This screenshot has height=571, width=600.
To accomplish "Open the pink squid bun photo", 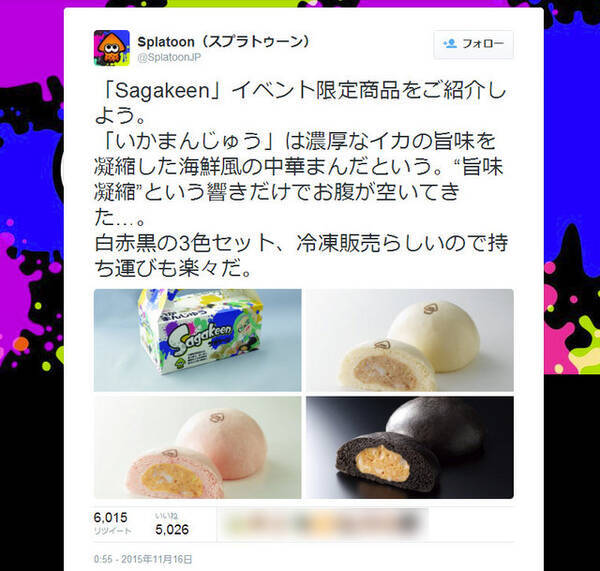I will click(x=197, y=447).
